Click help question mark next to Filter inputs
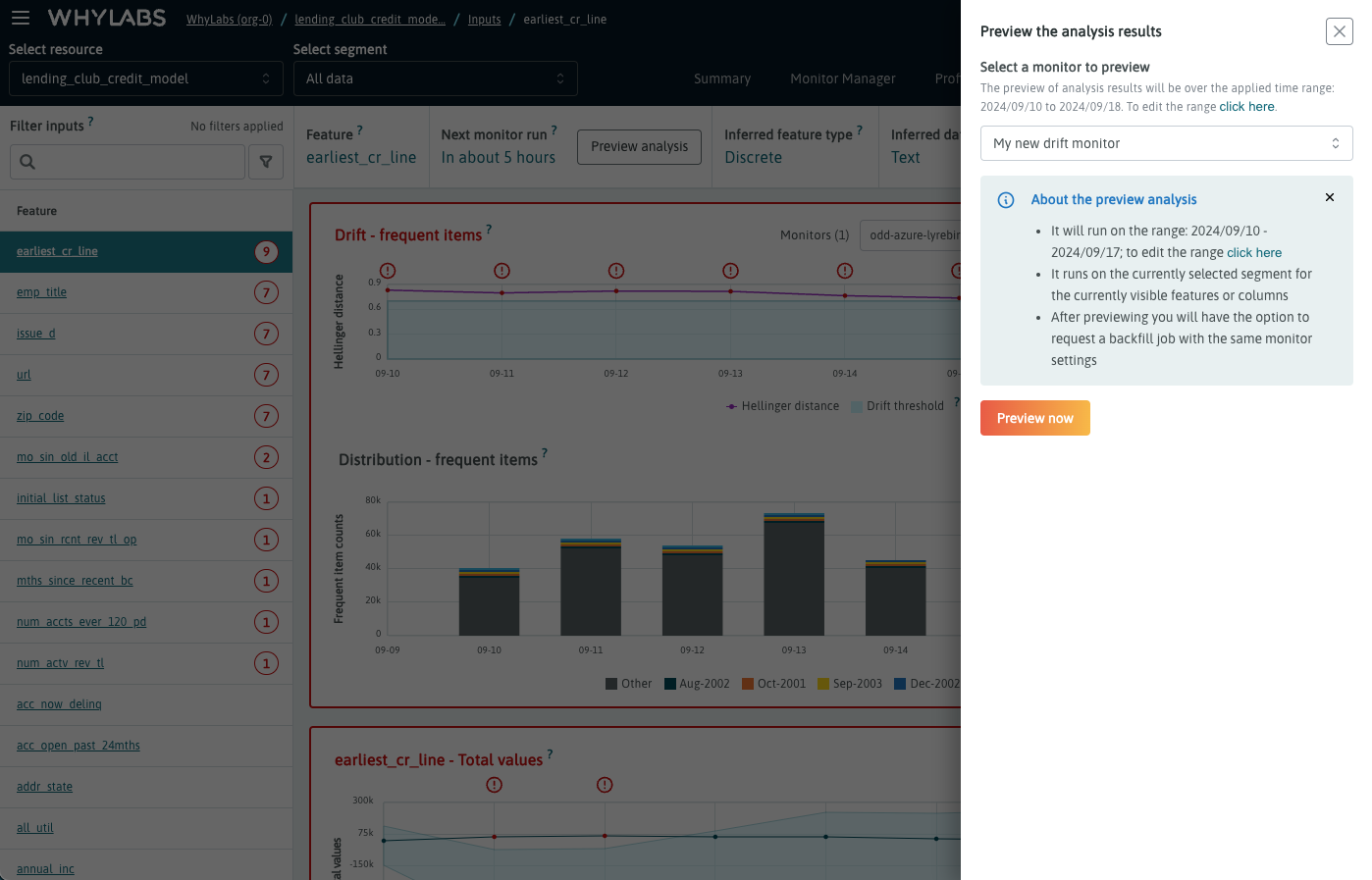The image size is (1372, 880). click(x=91, y=122)
